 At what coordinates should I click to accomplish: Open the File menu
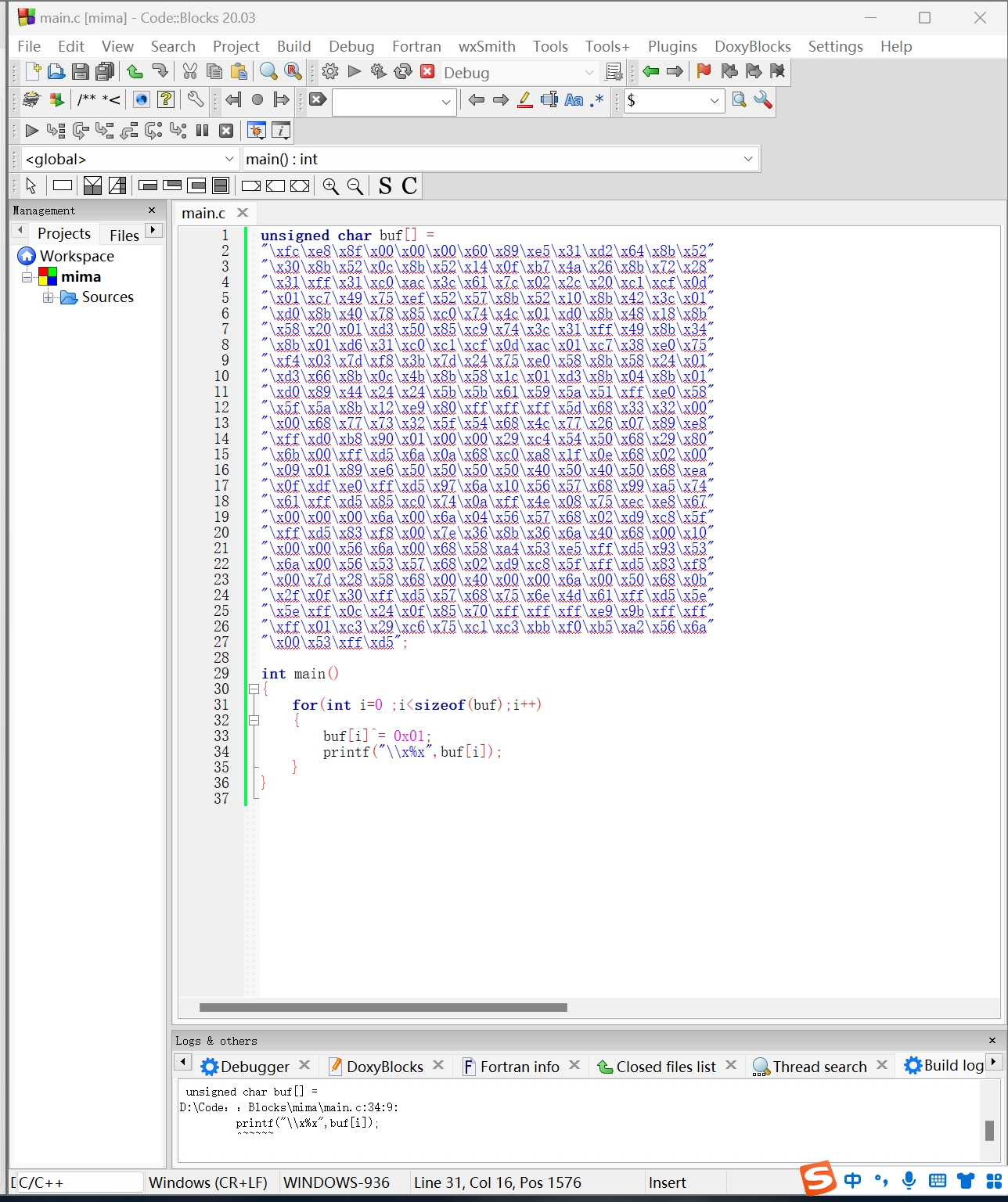[x=29, y=46]
